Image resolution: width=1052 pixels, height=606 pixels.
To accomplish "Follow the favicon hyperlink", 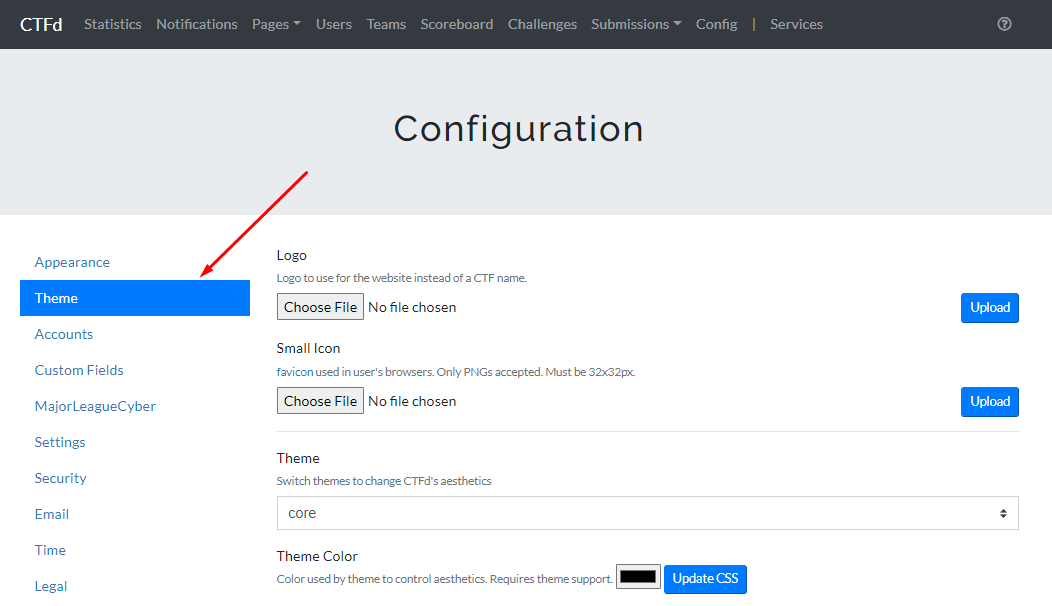I will click(295, 372).
